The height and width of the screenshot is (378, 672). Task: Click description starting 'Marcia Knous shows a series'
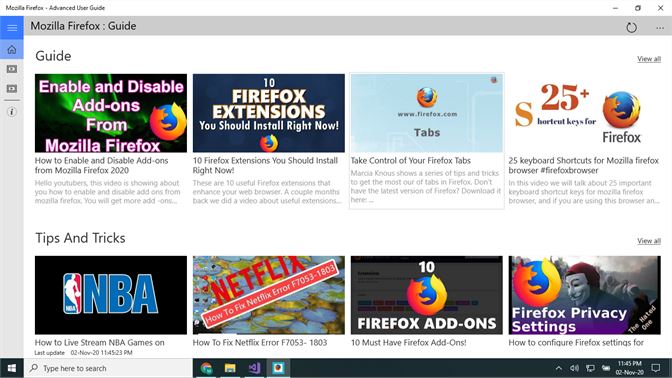tap(426, 186)
